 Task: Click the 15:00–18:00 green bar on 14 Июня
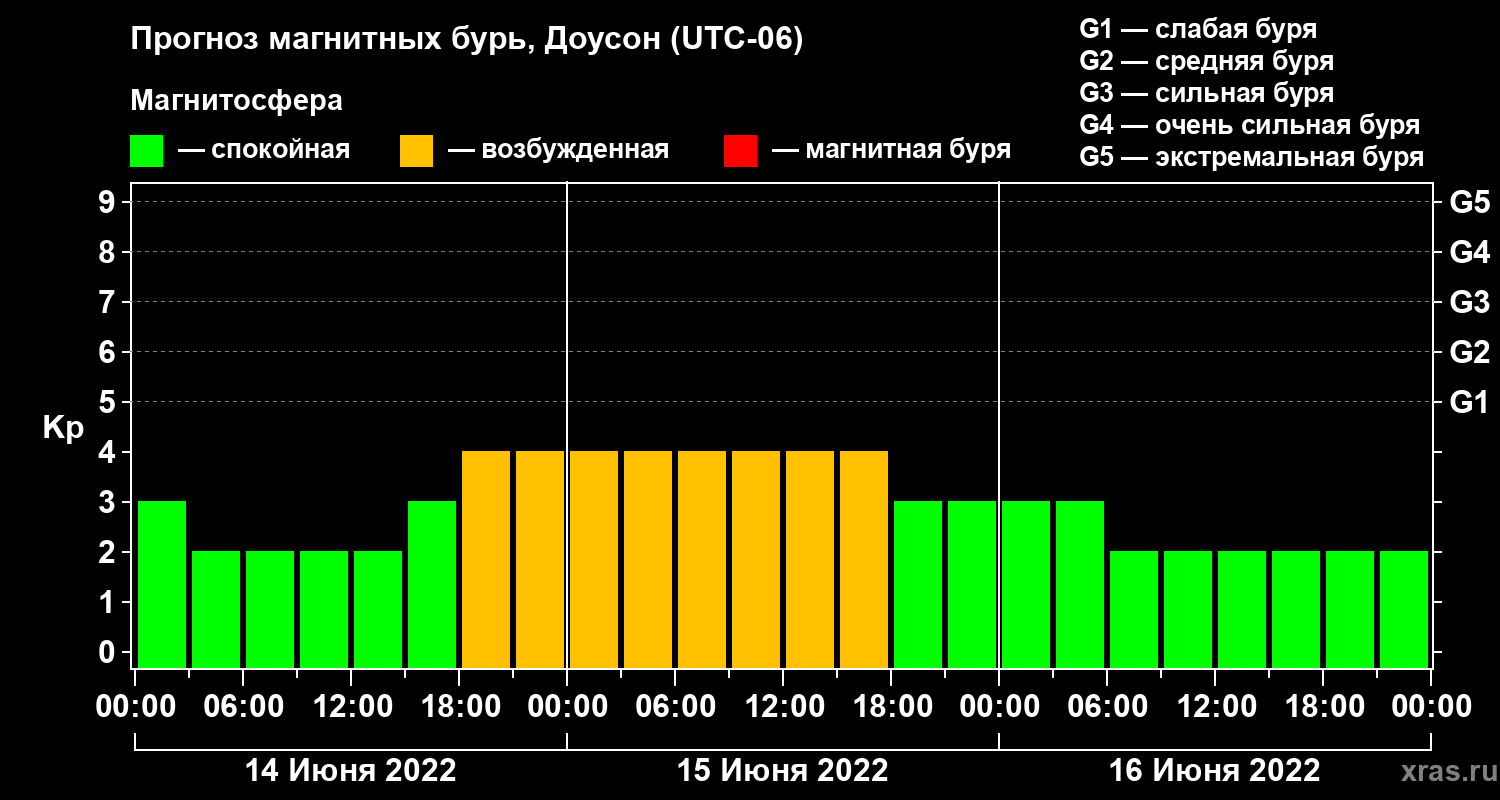click(x=432, y=585)
